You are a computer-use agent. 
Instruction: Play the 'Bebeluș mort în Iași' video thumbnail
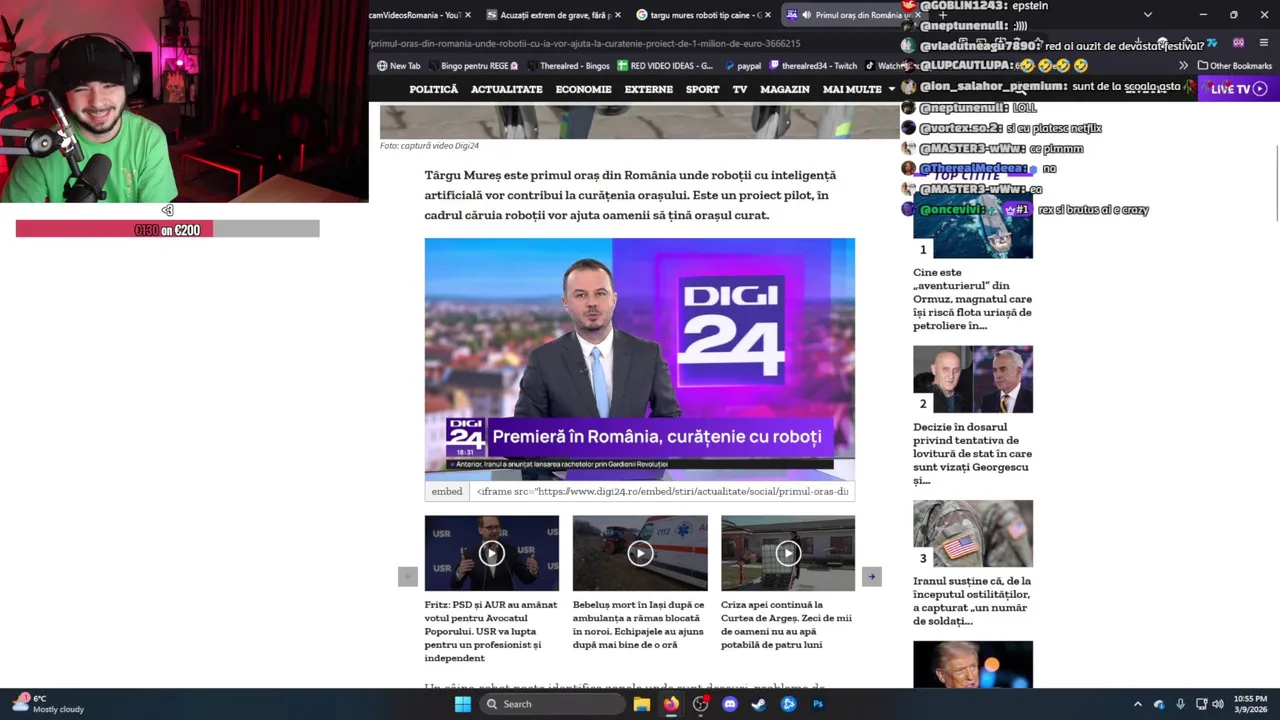click(640, 553)
